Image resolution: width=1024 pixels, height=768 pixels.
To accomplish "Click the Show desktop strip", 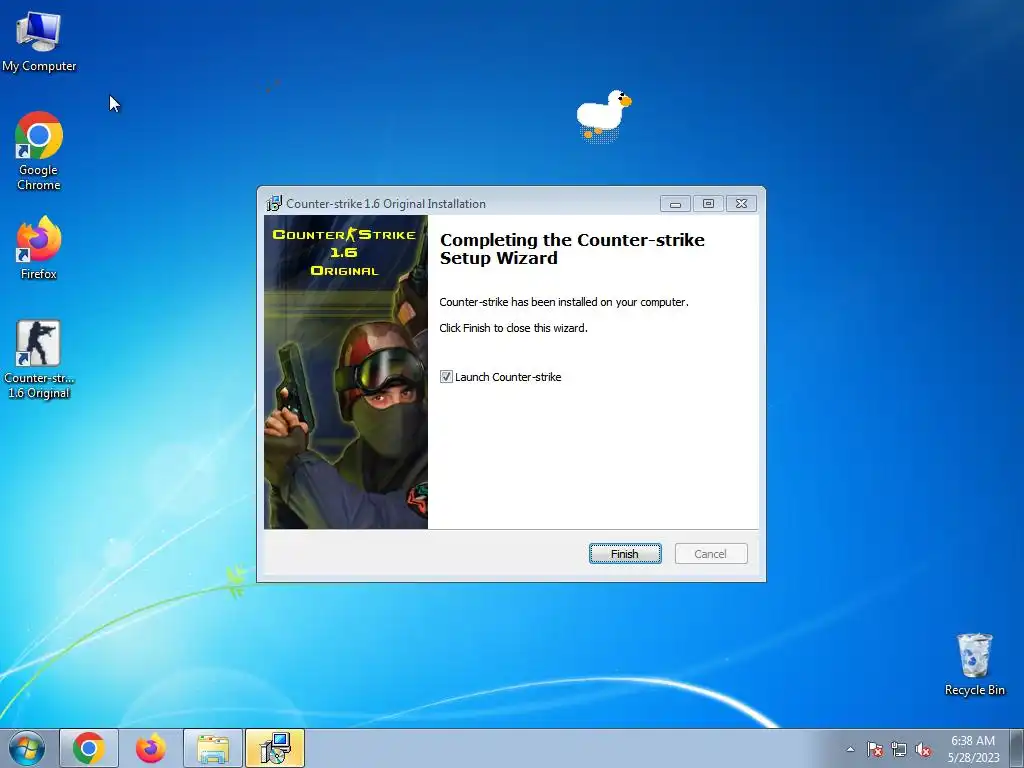I will click(x=1017, y=748).
